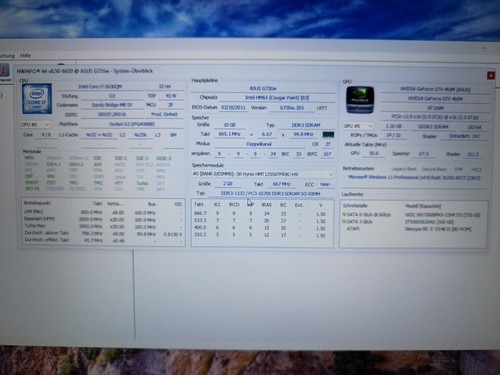This screenshot has width=500, height=375.
Task: Click the DDR3-1332 / PC3-10700 type value
Action: click(270, 193)
